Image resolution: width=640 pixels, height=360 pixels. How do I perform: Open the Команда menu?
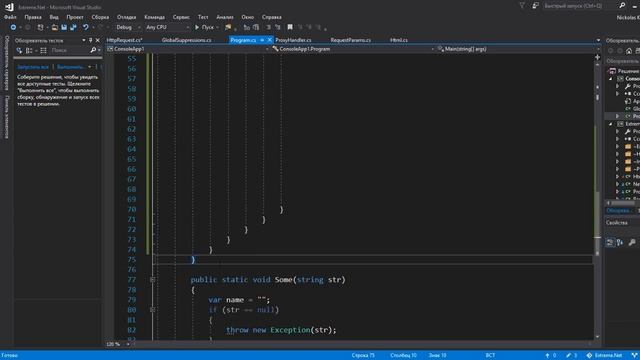tap(154, 17)
